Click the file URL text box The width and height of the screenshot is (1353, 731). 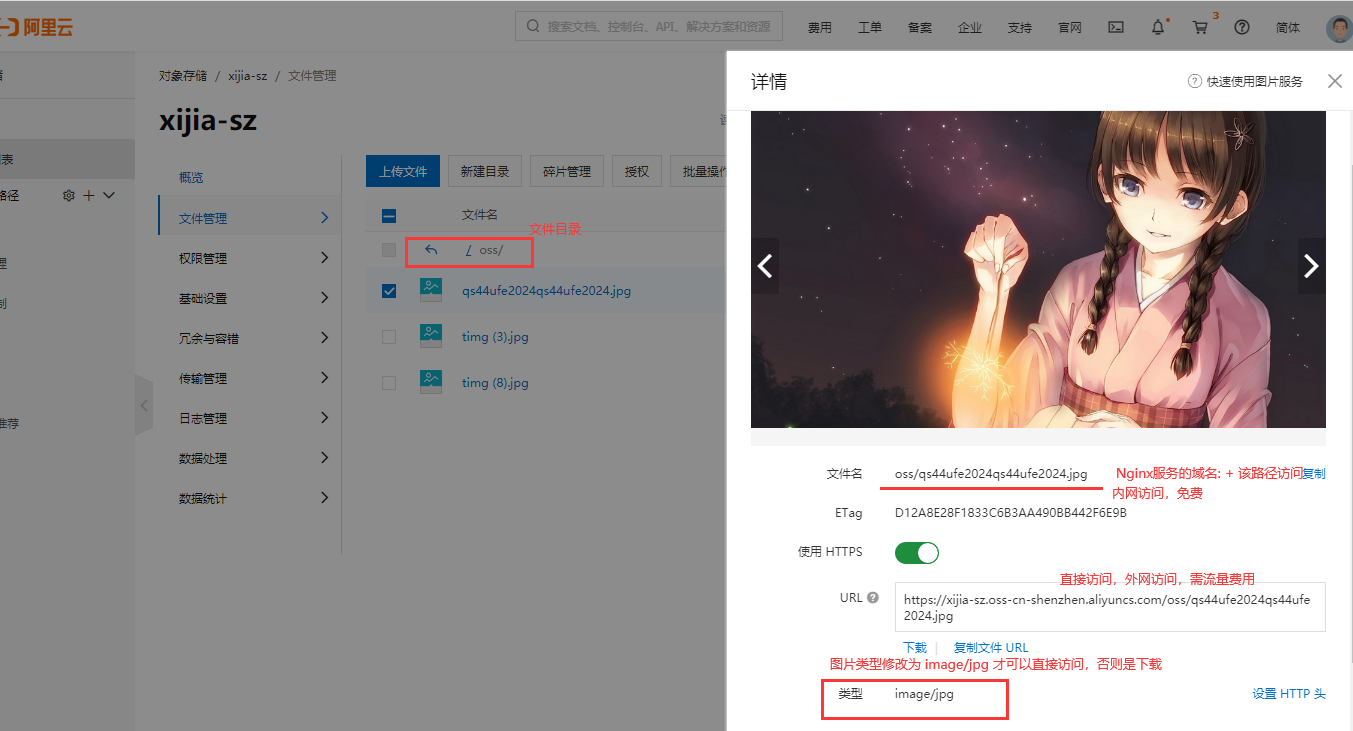[x=1110, y=607]
